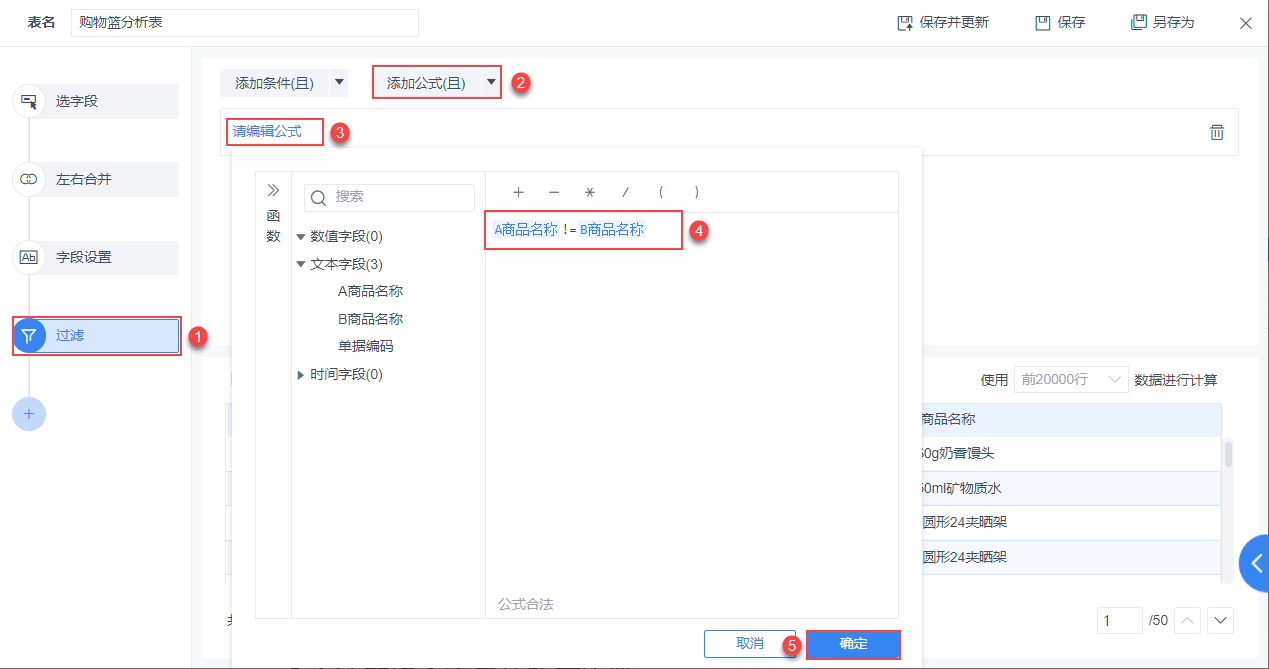Collapse the 数值字段(0) group

tap(301, 237)
